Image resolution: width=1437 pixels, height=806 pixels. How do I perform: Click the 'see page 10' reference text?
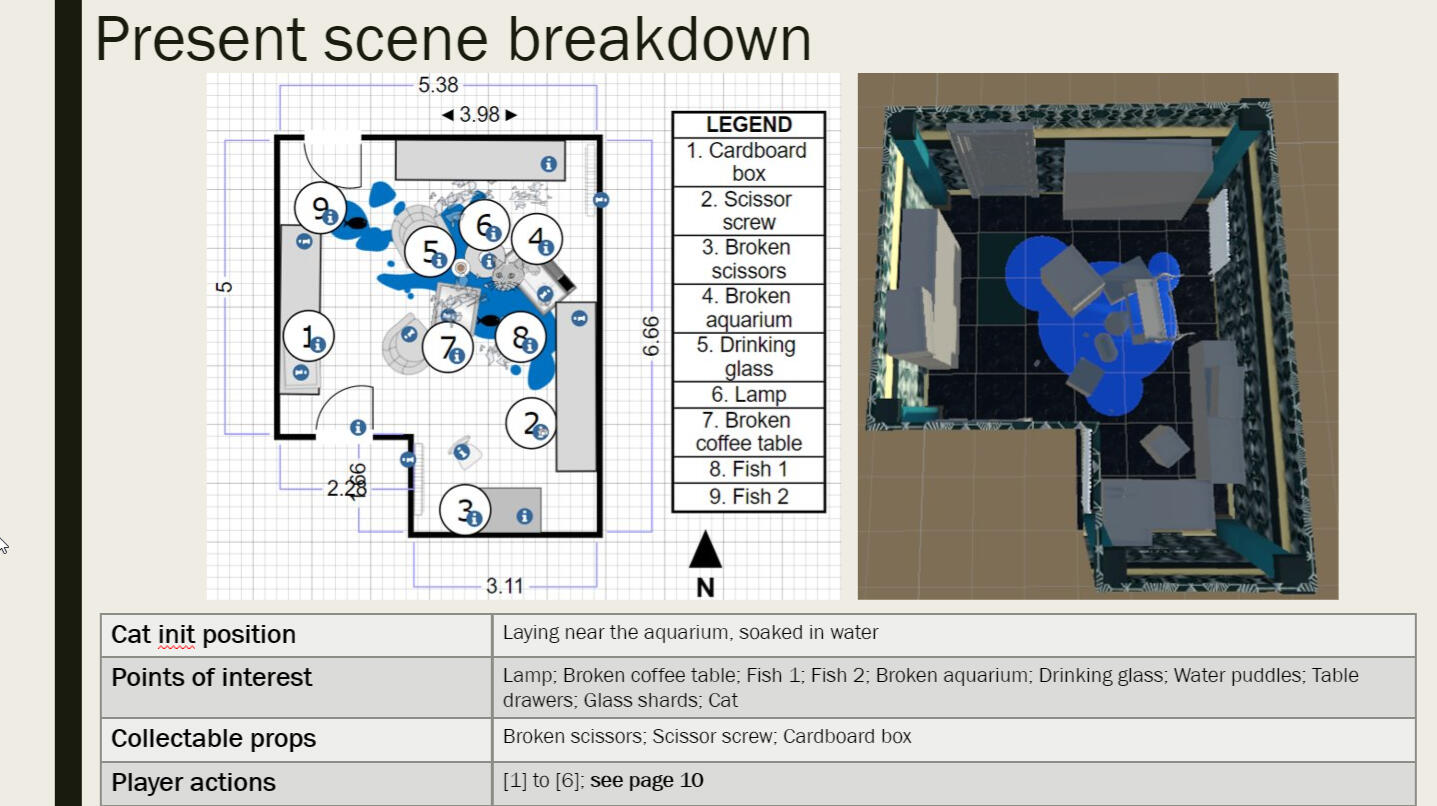tap(646, 781)
